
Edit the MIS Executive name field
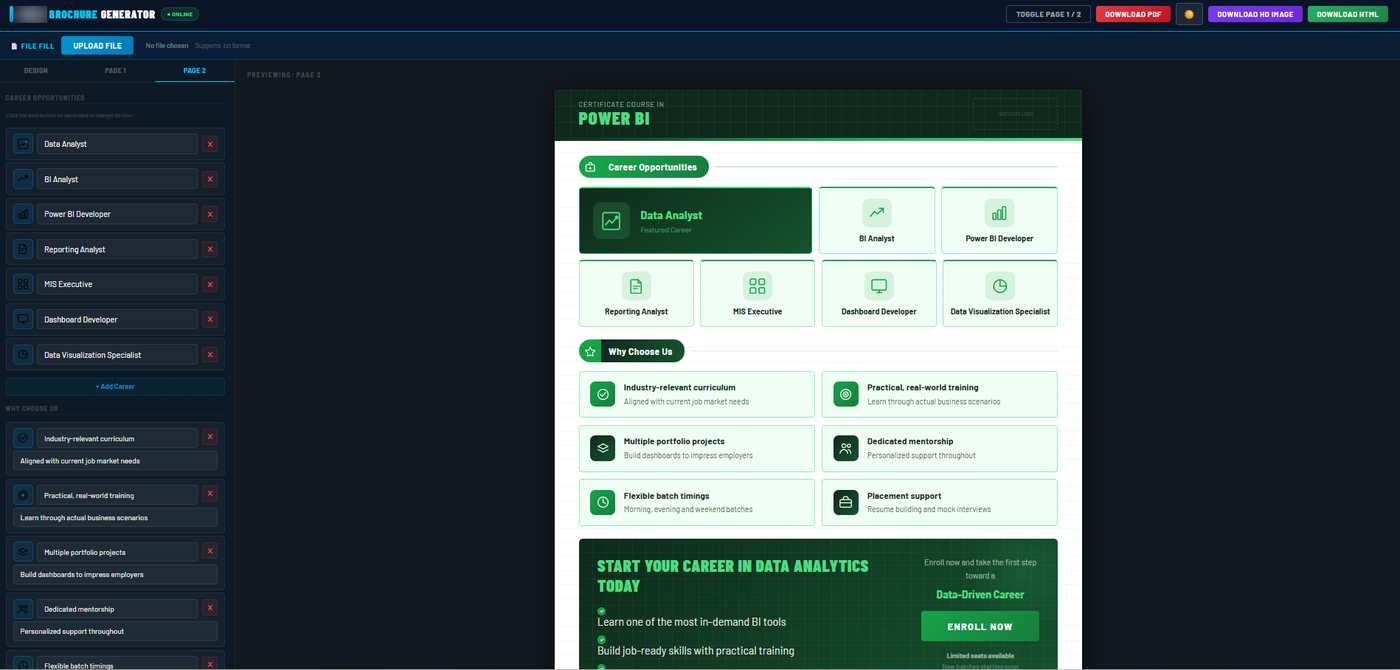(x=117, y=284)
